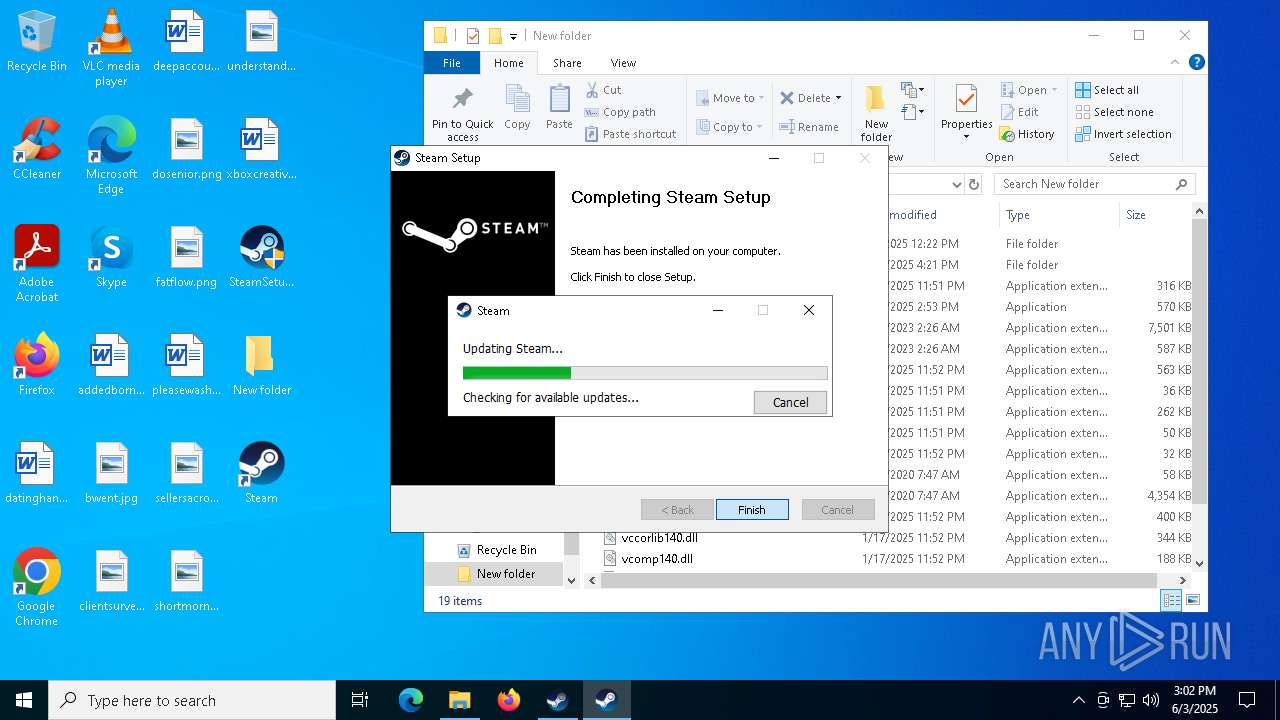Click Paste shortcut in the Explorer ribbon
The height and width of the screenshot is (720, 1280).
[630, 134]
